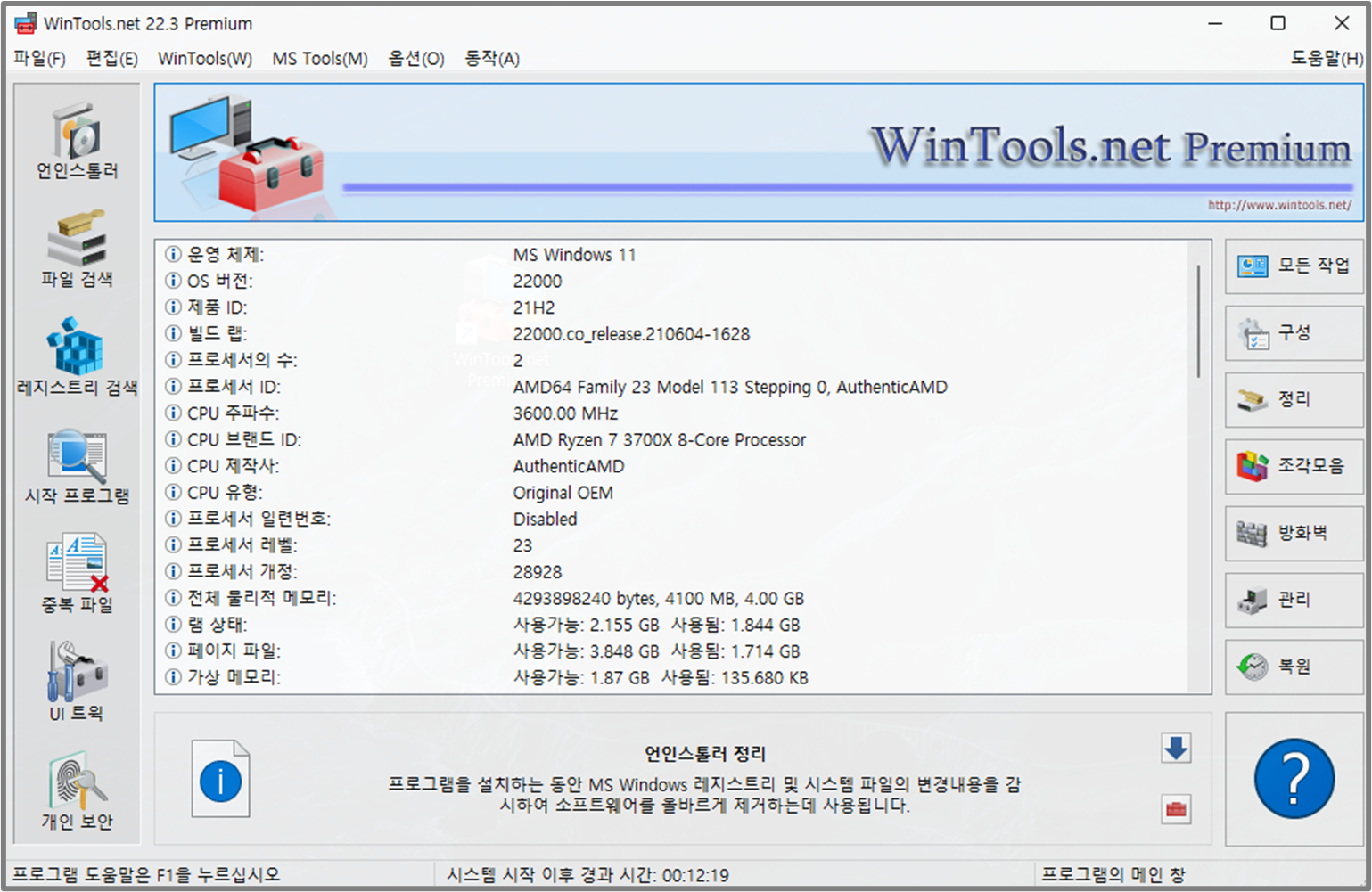Click the info icon beside OS 버전
This screenshot has height=892, width=1372.
coord(174,282)
